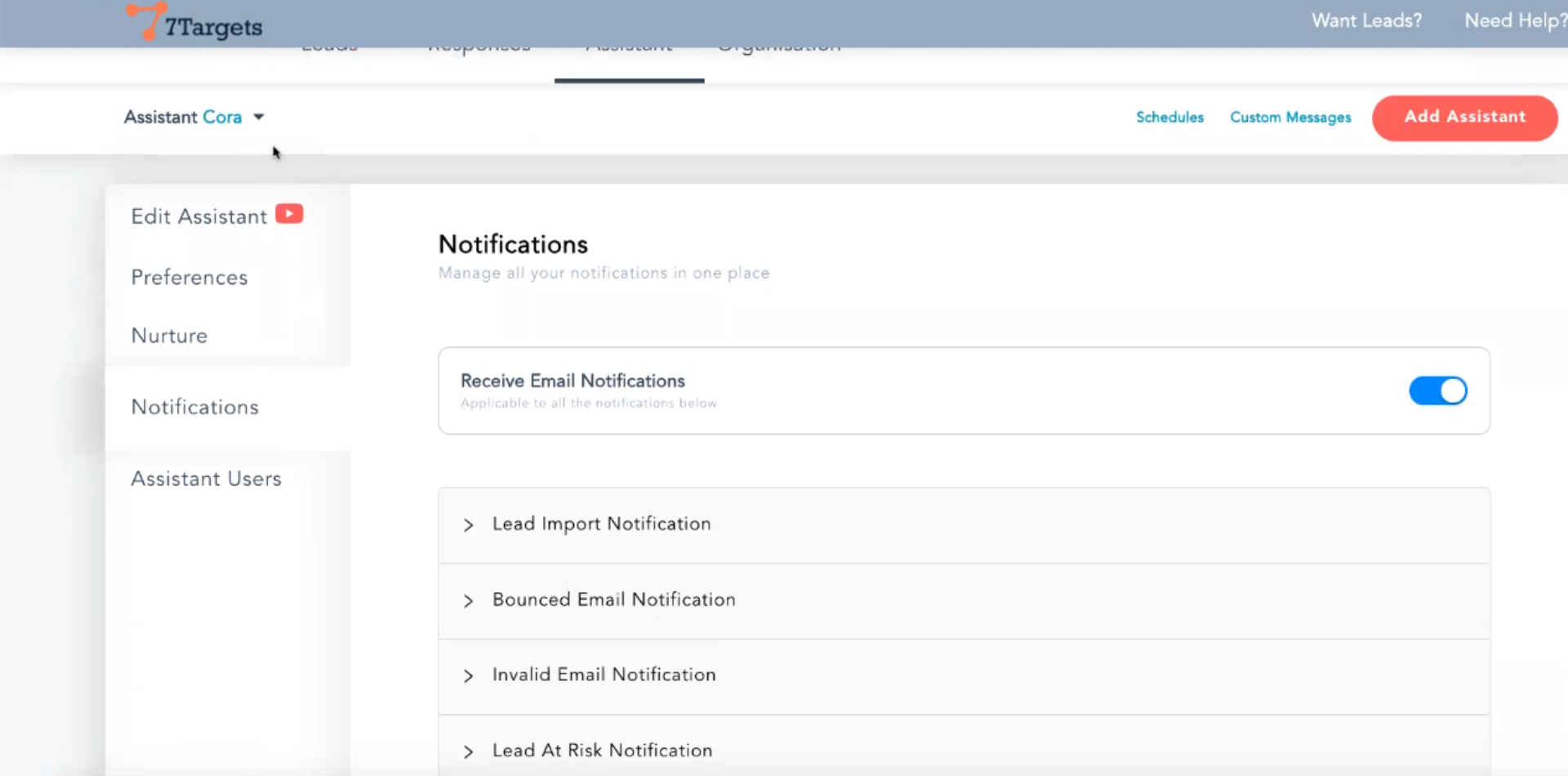The image size is (1568, 776).
Task: Expand Lead At Risk Notification chevron
Action: pos(468,751)
